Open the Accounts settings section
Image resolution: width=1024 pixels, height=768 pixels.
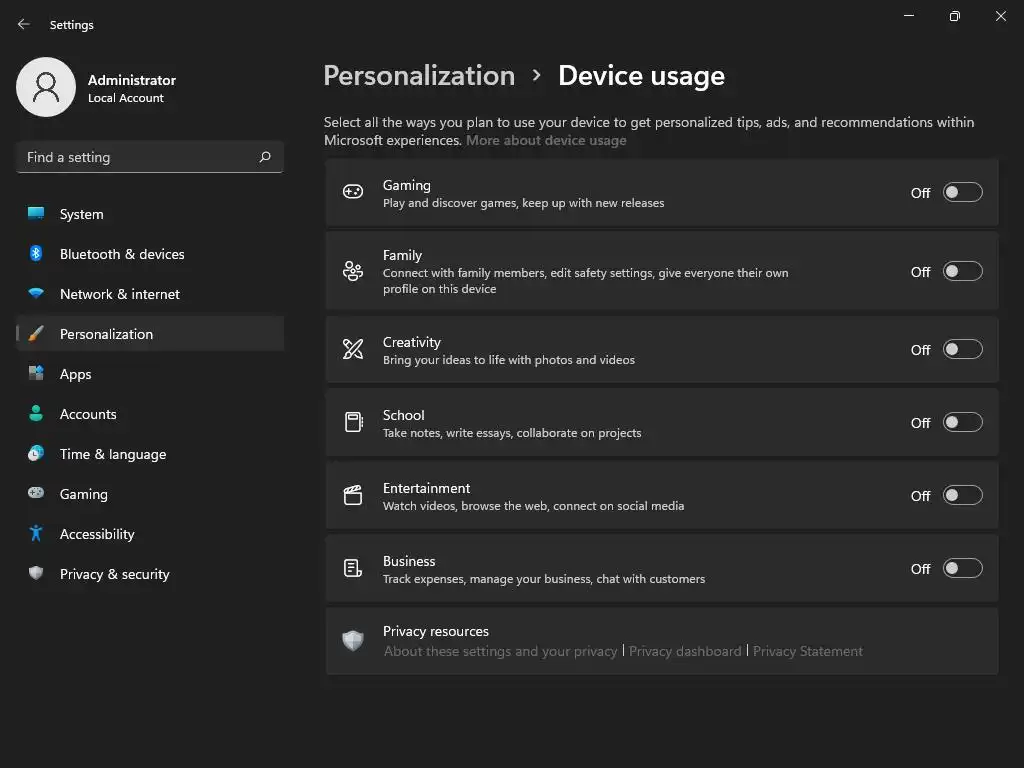point(88,414)
